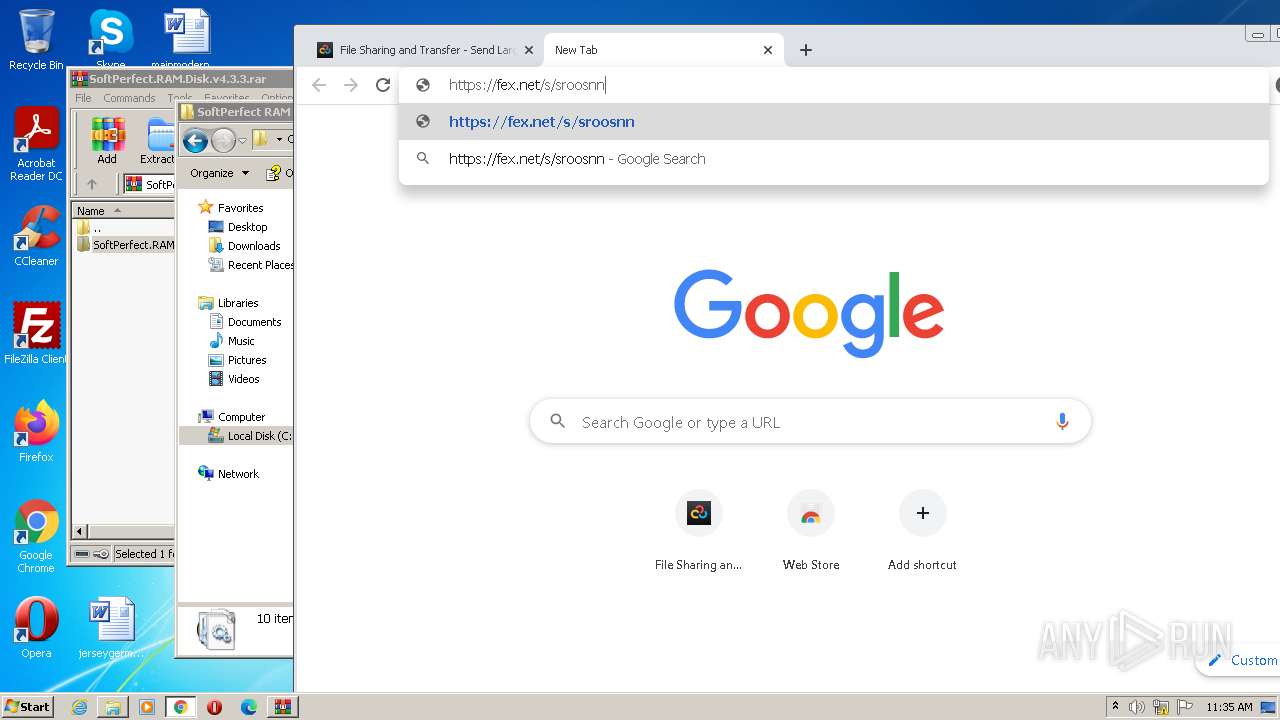Click the Chrome taskbar button
Viewport: 1280px width, 720px height.
(180, 707)
